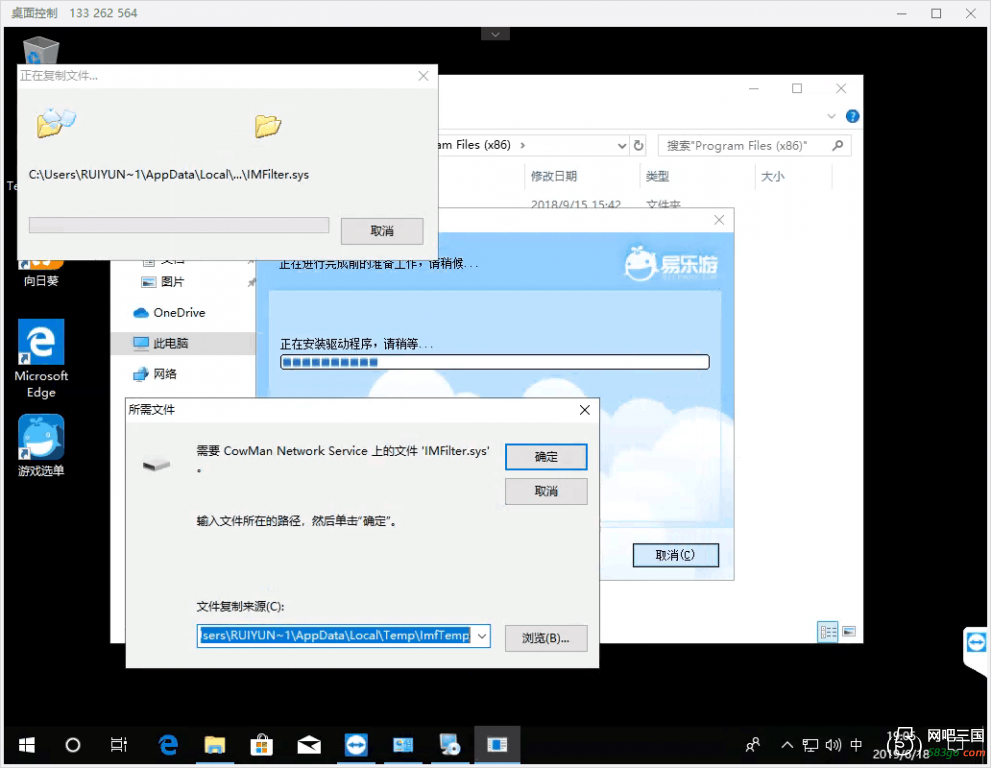The width and height of the screenshot is (991, 768).
Task: Click TeamViewer icon in the taskbar
Action: pyautogui.click(x=355, y=745)
